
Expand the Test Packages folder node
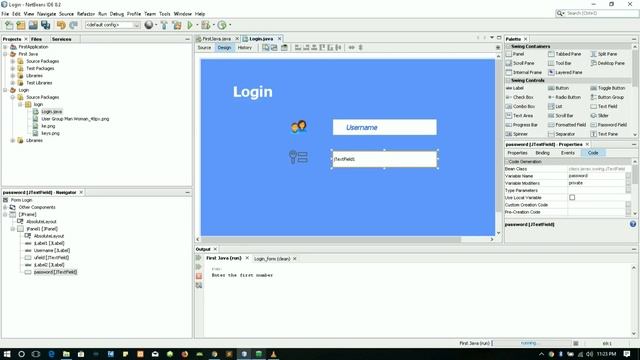coord(13,69)
